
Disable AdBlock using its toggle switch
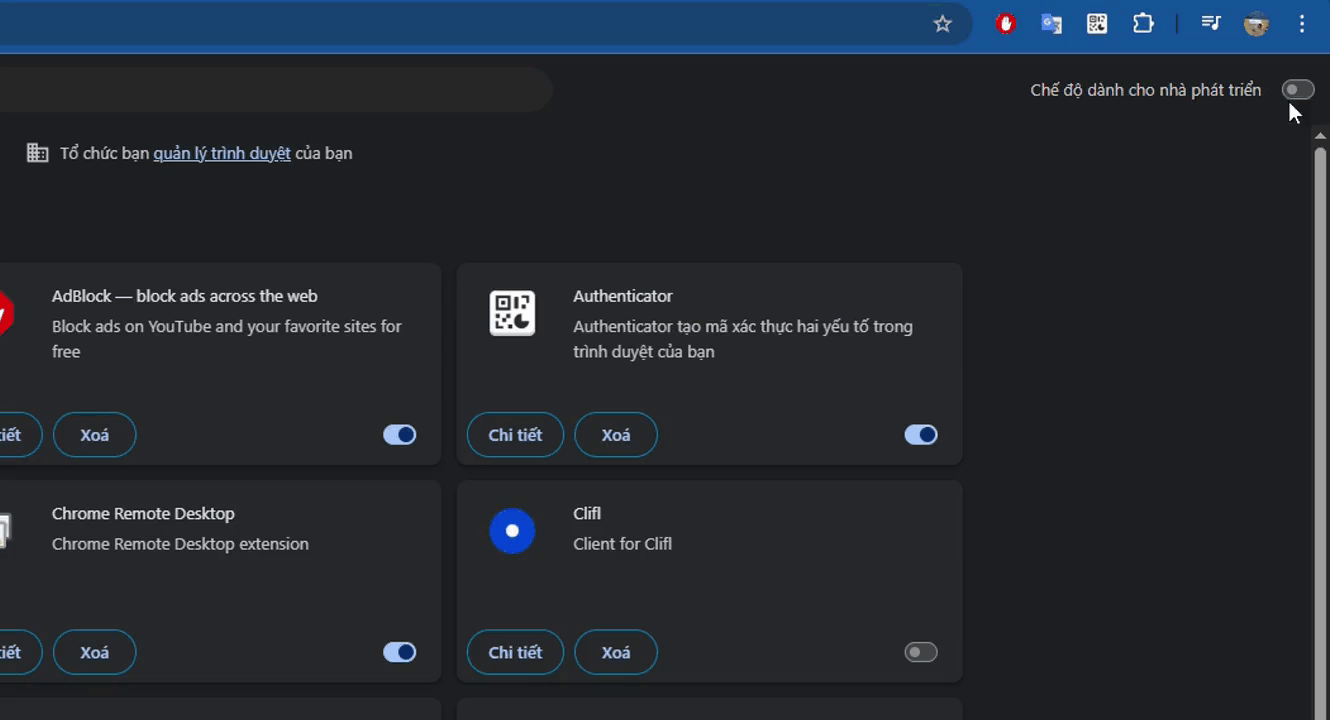coord(399,434)
